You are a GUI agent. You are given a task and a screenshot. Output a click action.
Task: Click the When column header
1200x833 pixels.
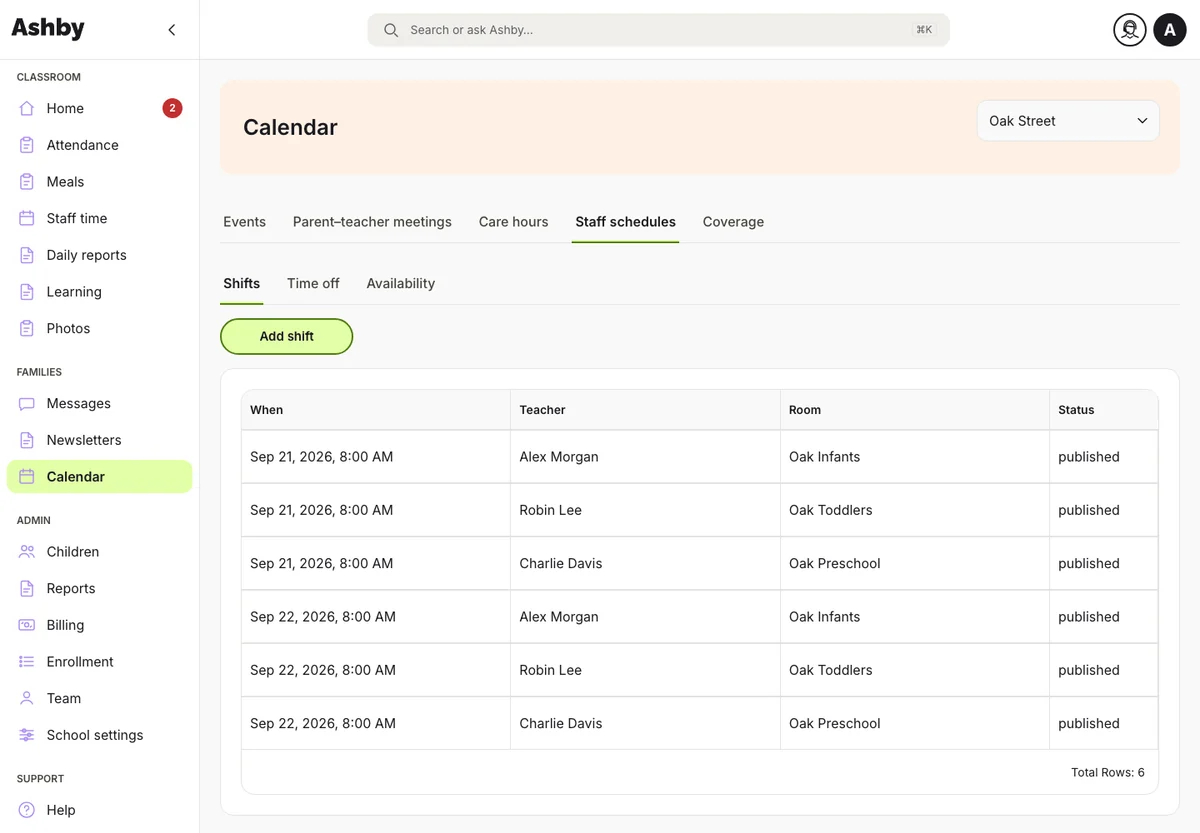(376, 410)
